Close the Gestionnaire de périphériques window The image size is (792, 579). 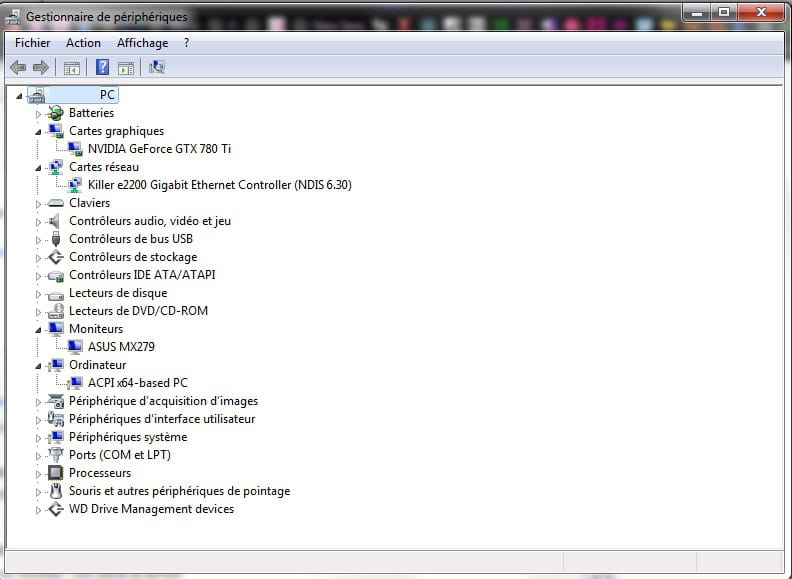[761, 12]
